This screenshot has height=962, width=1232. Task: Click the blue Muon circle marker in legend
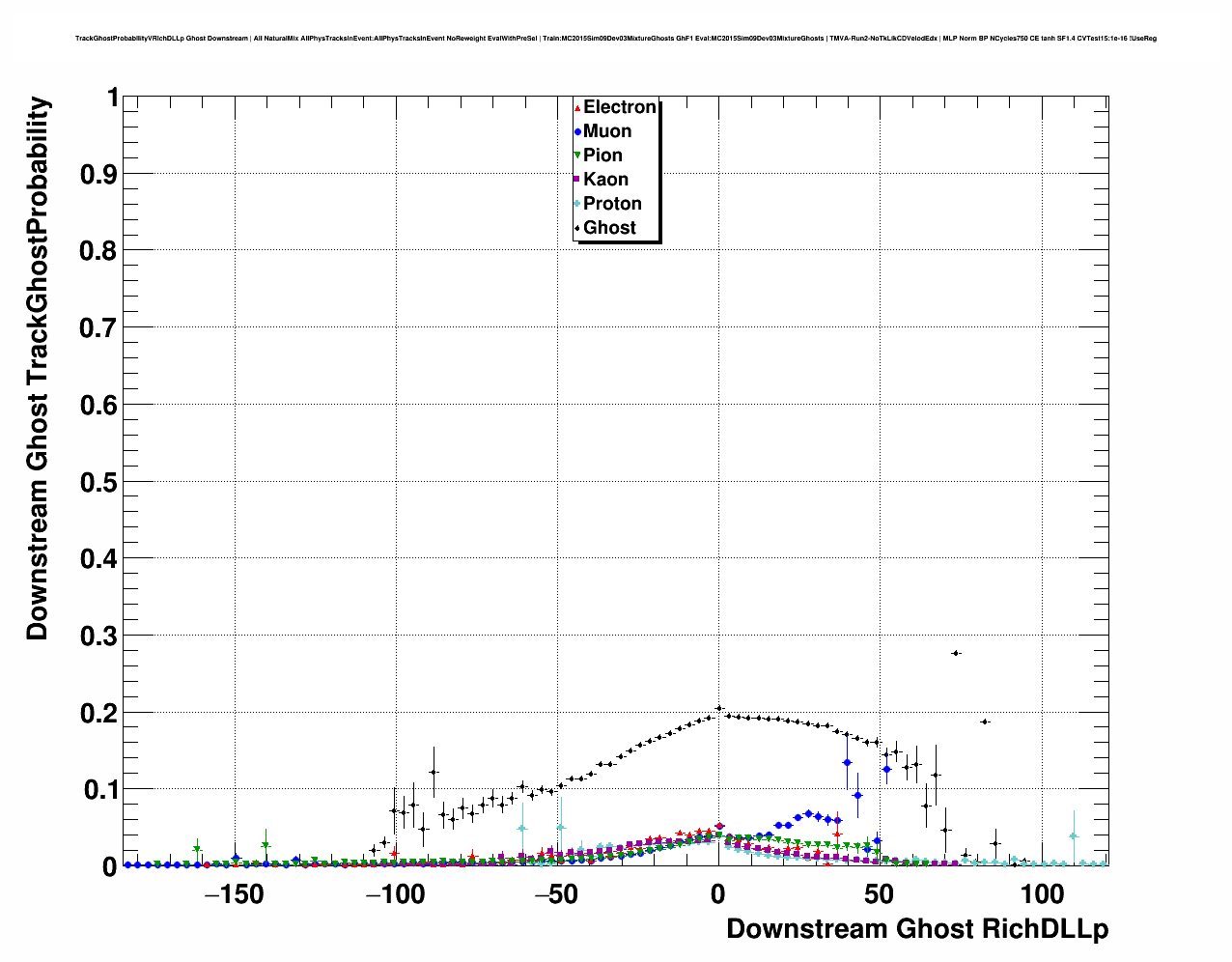click(577, 132)
